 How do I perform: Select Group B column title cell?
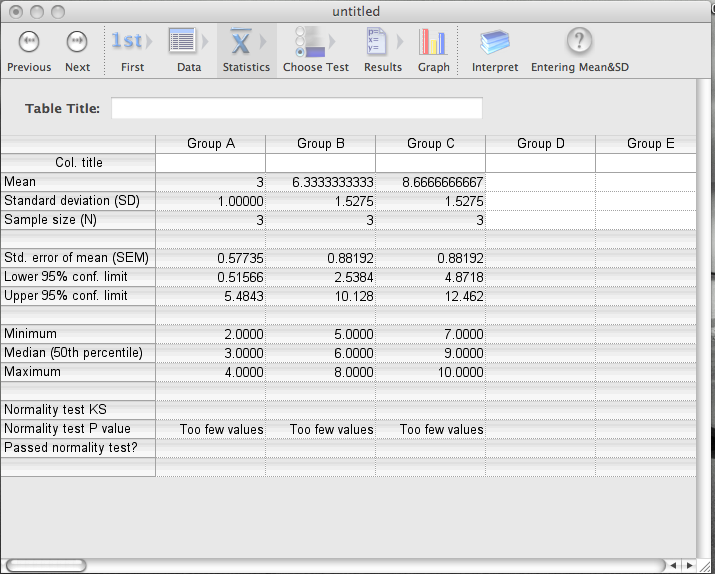(321, 162)
